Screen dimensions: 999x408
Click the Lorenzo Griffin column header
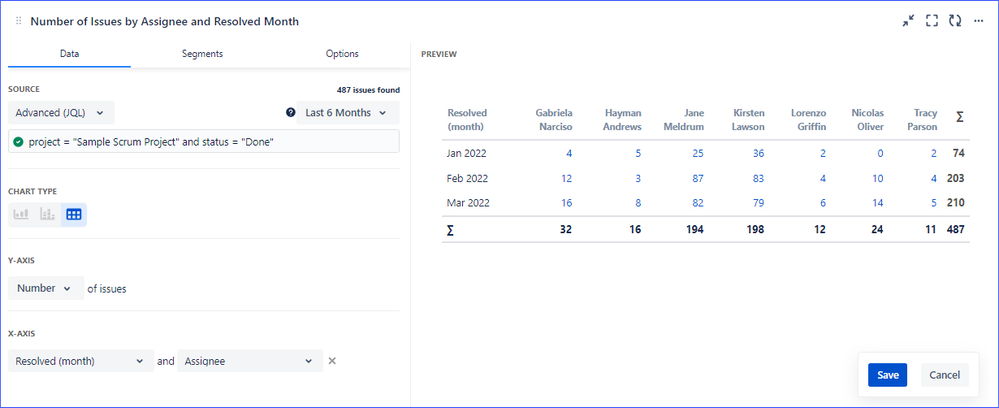tap(809, 120)
